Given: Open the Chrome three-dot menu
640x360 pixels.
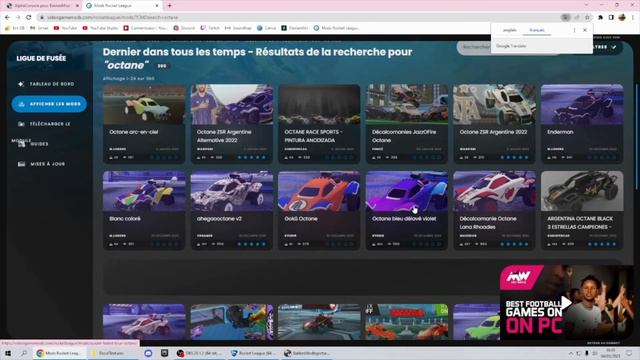Looking at the screenshot, I should [x=633, y=18].
